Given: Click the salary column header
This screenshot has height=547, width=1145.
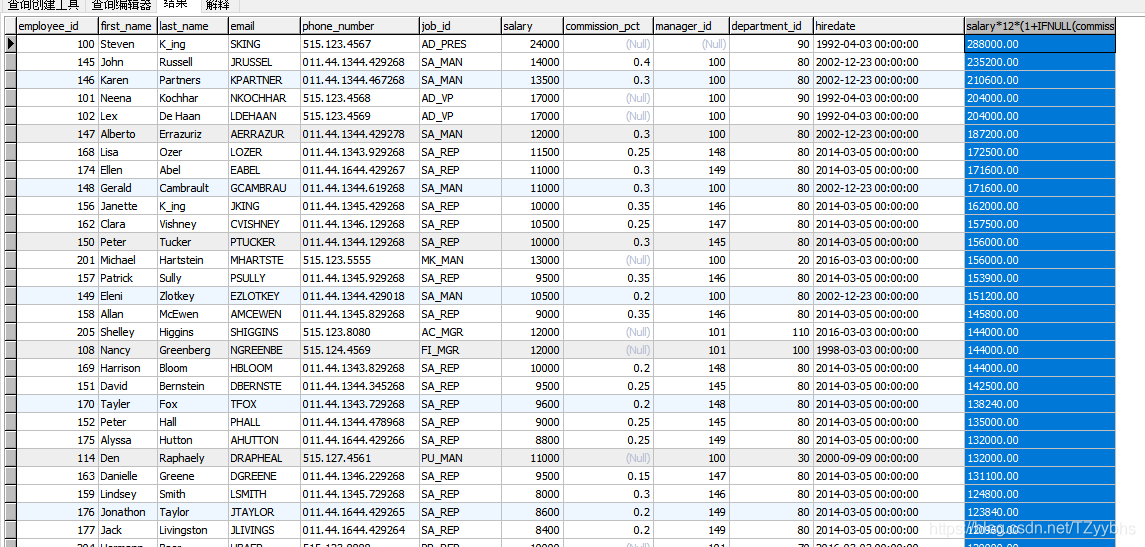Looking at the screenshot, I should tap(532, 26).
